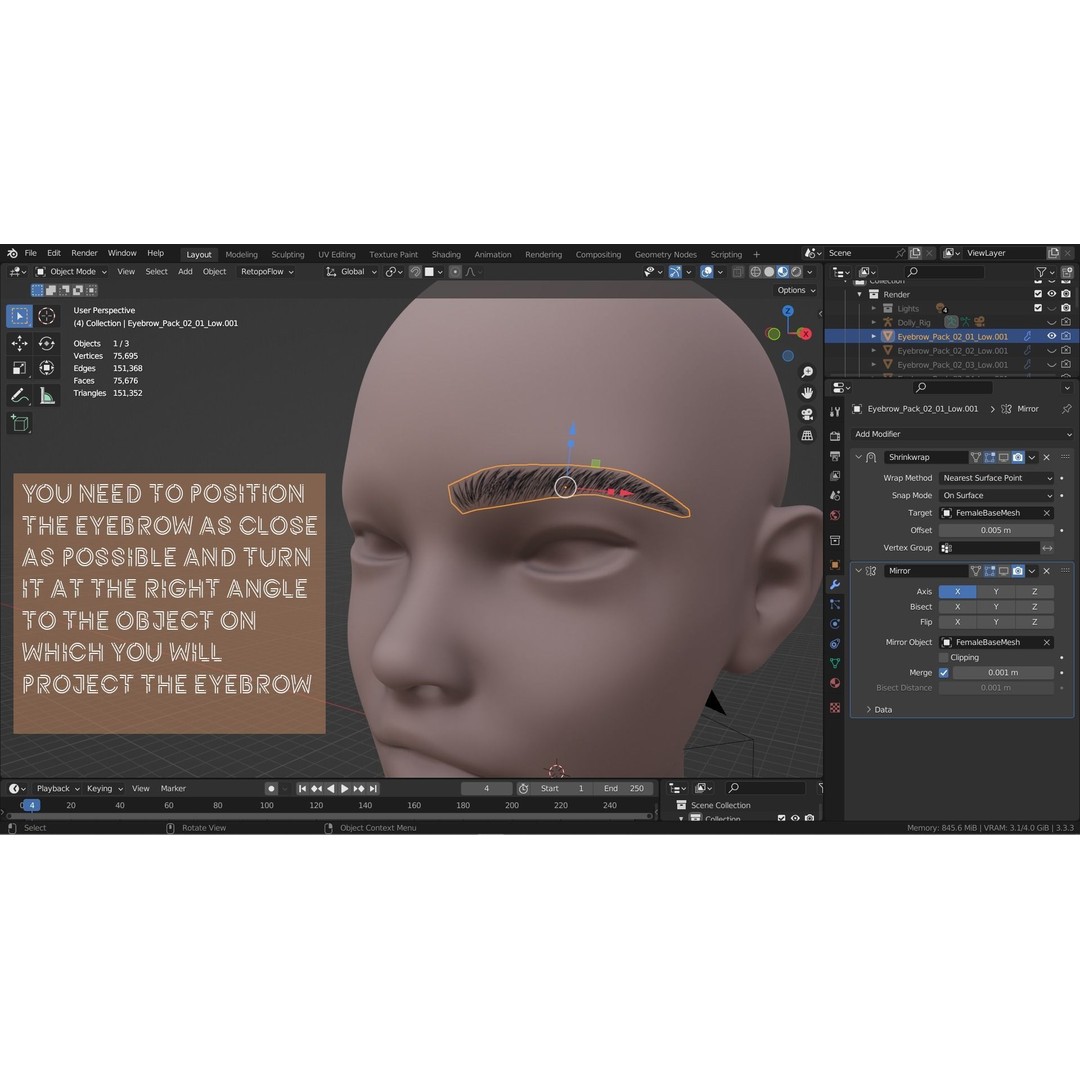Screen dimensions: 1080x1080
Task: Pick the Transform tool
Action: click(x=46, y=368)
